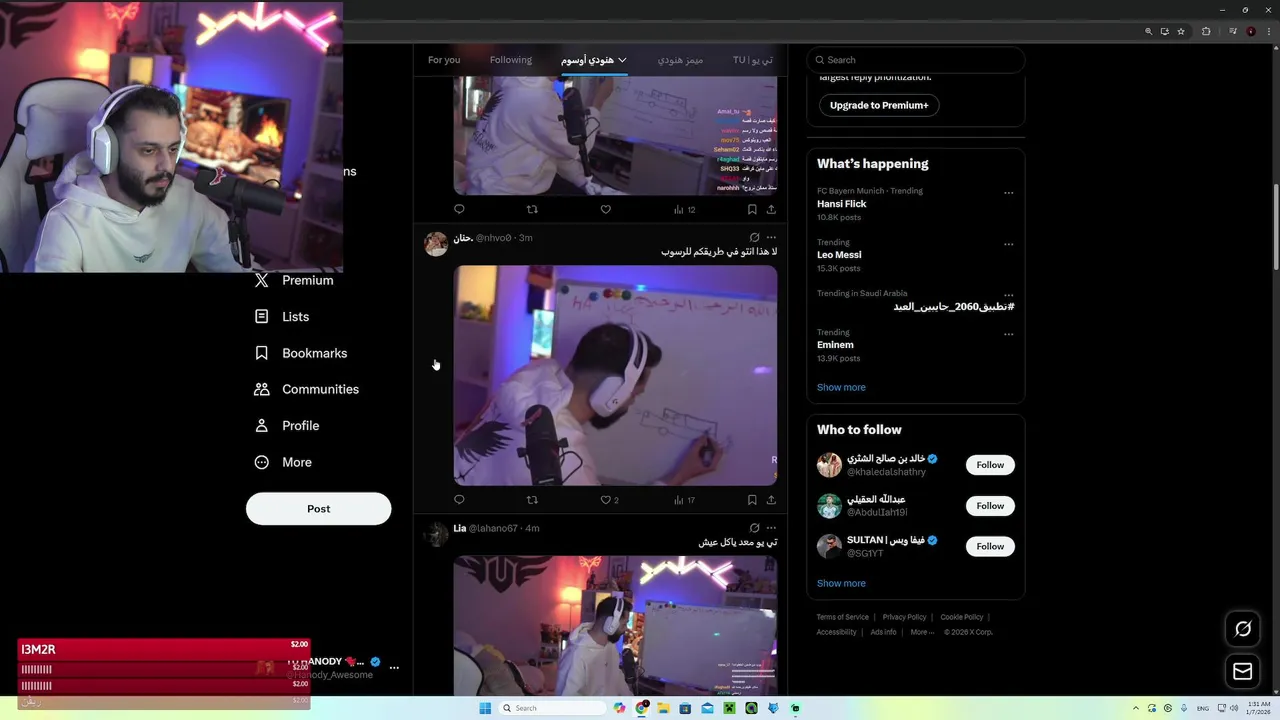The image size is (1280, 720).
Task: View analytics showing 17 views
Action: click(684, 500)
